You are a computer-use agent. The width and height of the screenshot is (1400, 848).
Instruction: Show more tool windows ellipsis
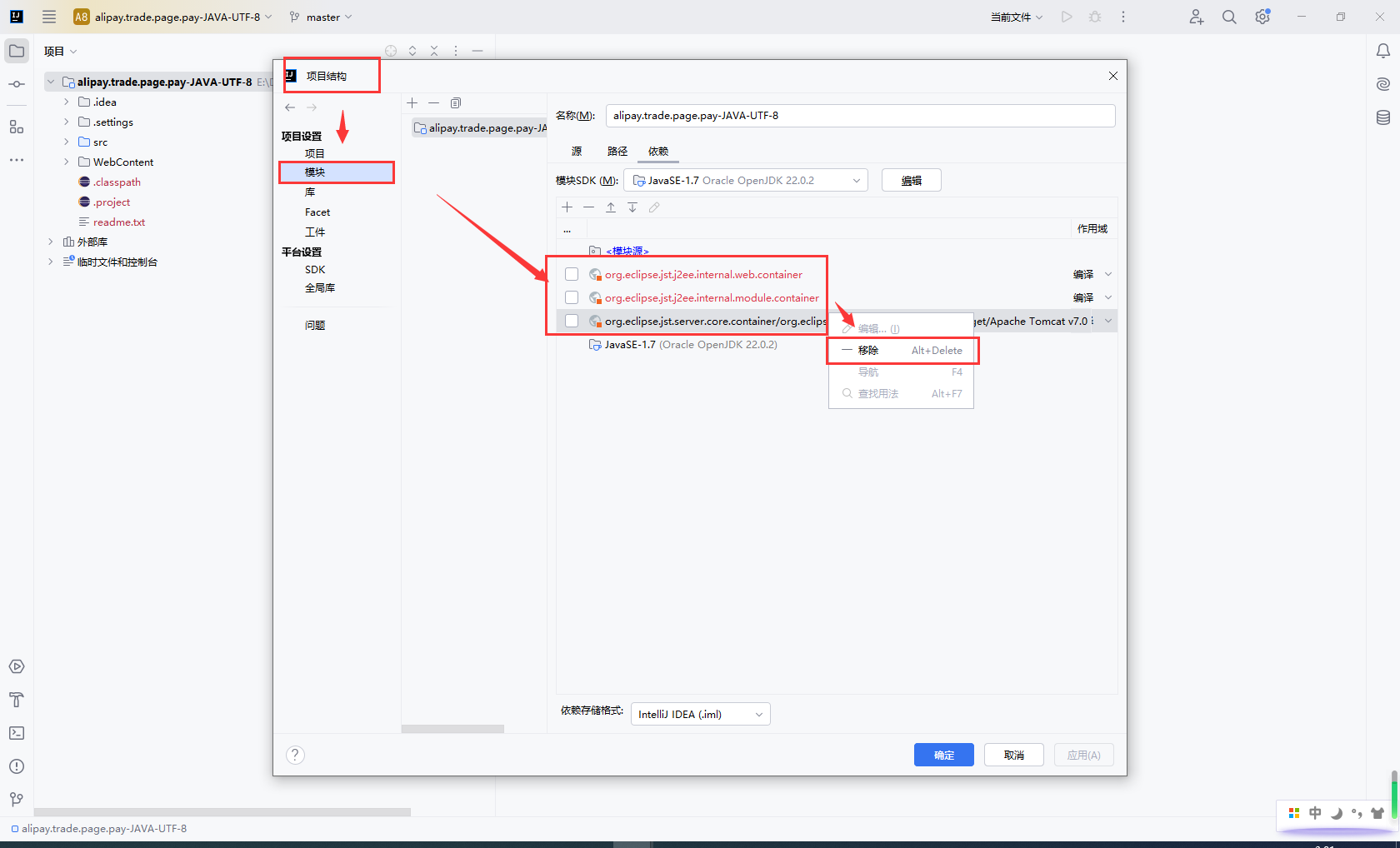point(17,159)
